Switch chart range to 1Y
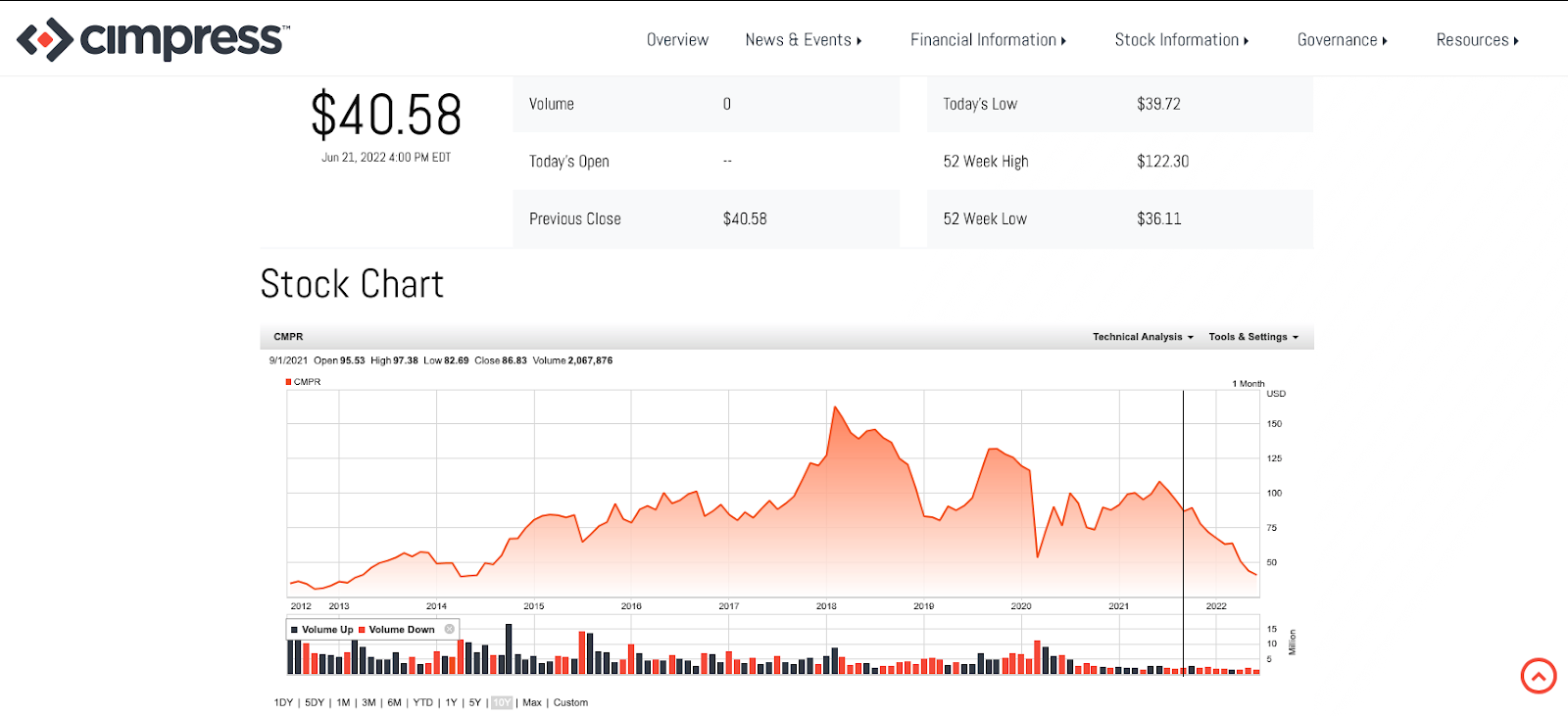The image size is (1568, 716). point(451,702)
